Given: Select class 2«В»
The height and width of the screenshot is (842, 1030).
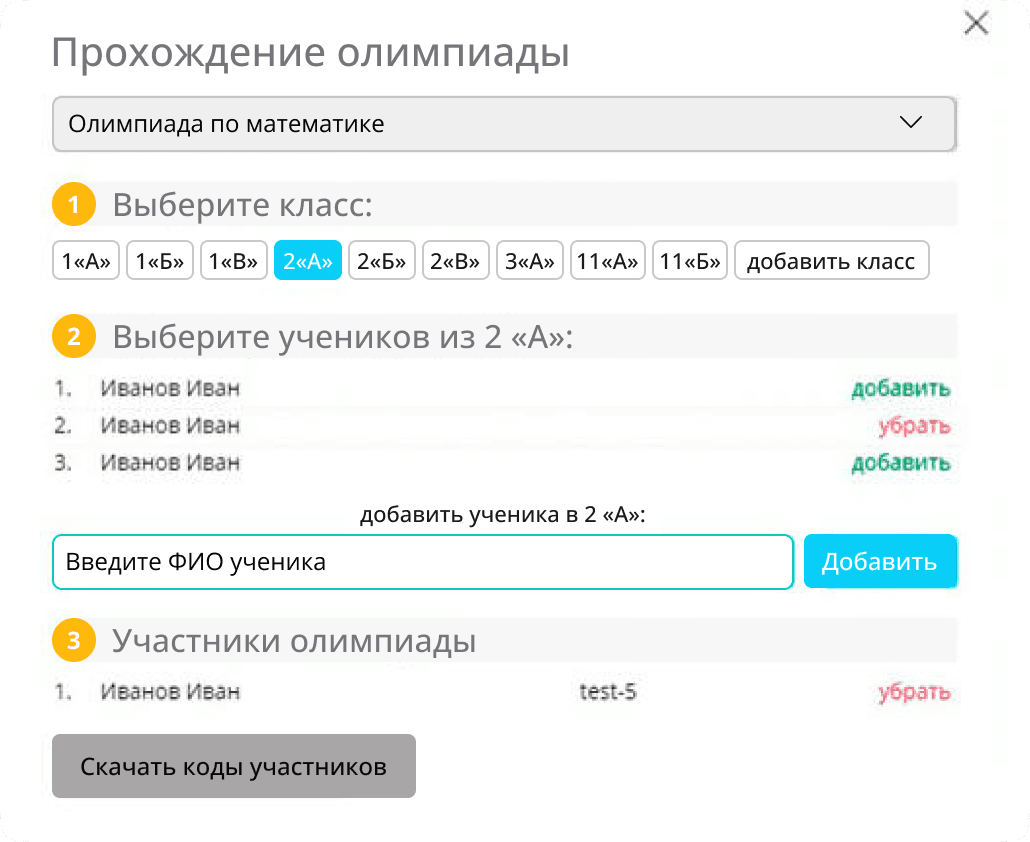Looking at the screenshot, I should point(455,261).
